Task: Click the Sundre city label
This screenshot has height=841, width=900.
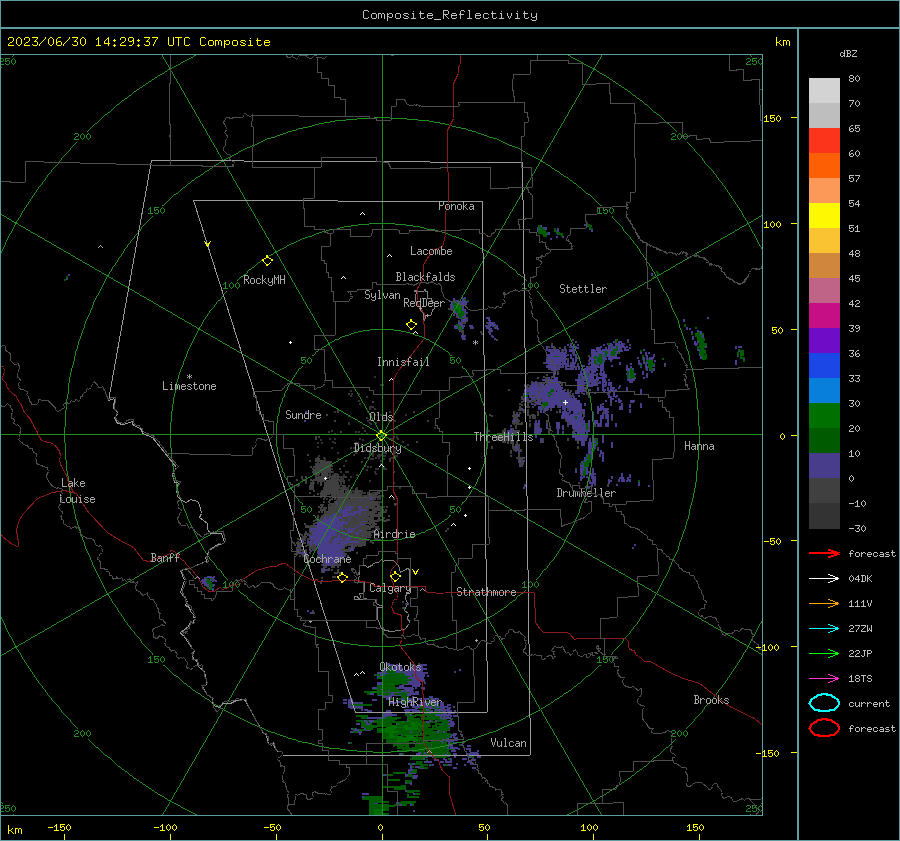Action: tap(303, 414)
